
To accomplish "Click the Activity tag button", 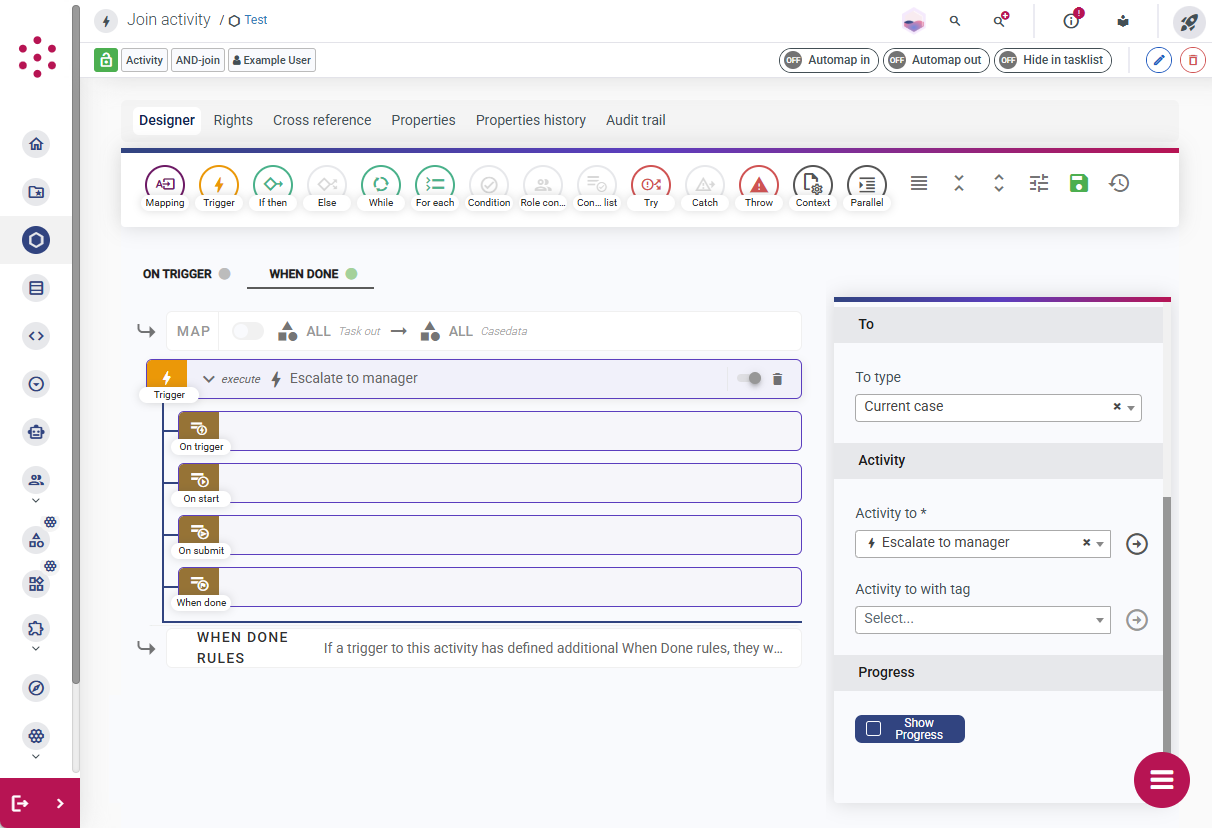I will pyautogui.click(x=144, y=60).
